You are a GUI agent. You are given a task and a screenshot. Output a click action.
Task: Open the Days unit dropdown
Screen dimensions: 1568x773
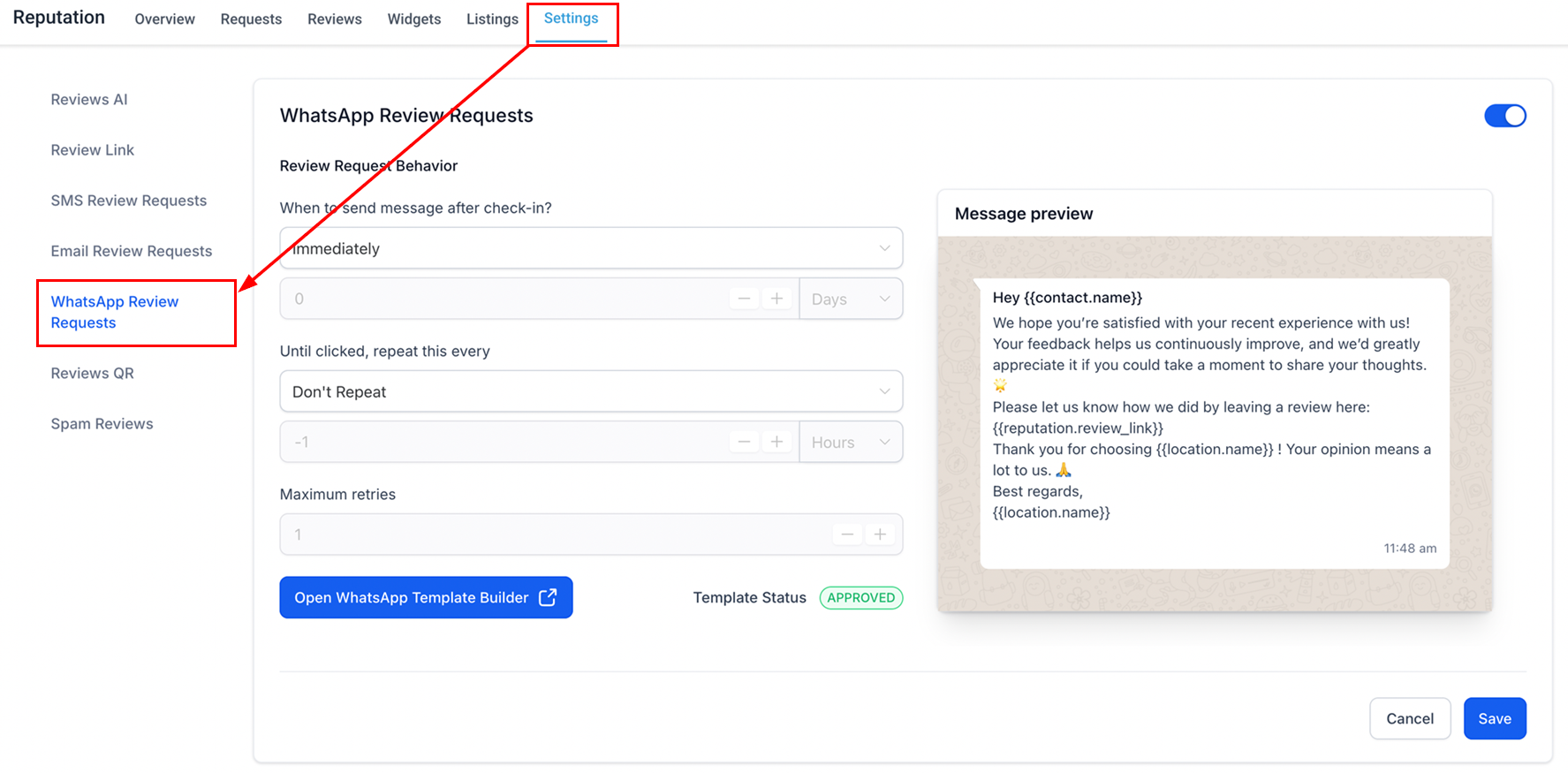(850, 299)
